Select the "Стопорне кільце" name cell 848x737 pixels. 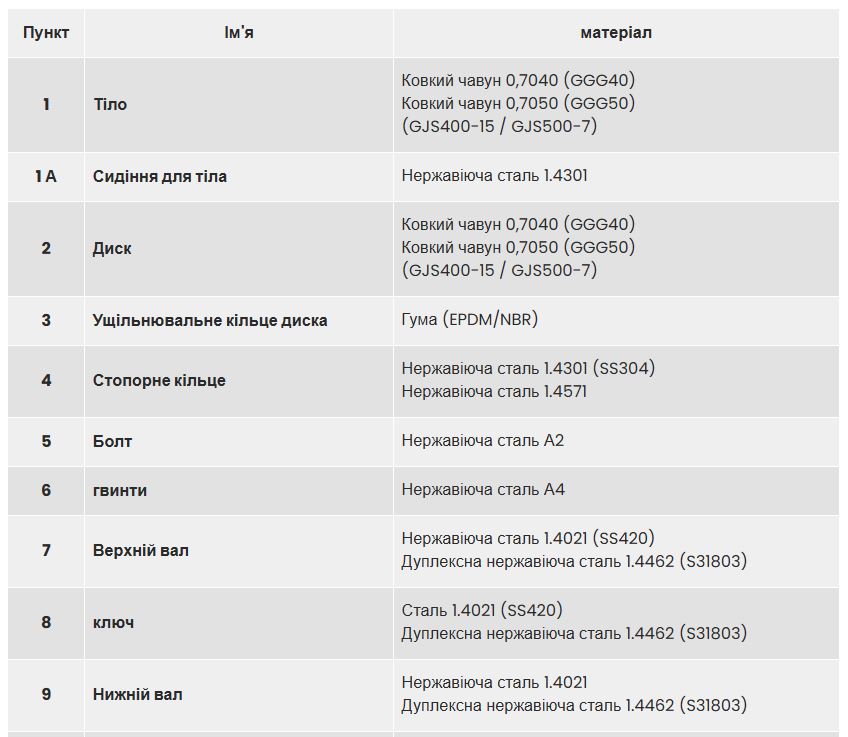(x=159, y=381)
